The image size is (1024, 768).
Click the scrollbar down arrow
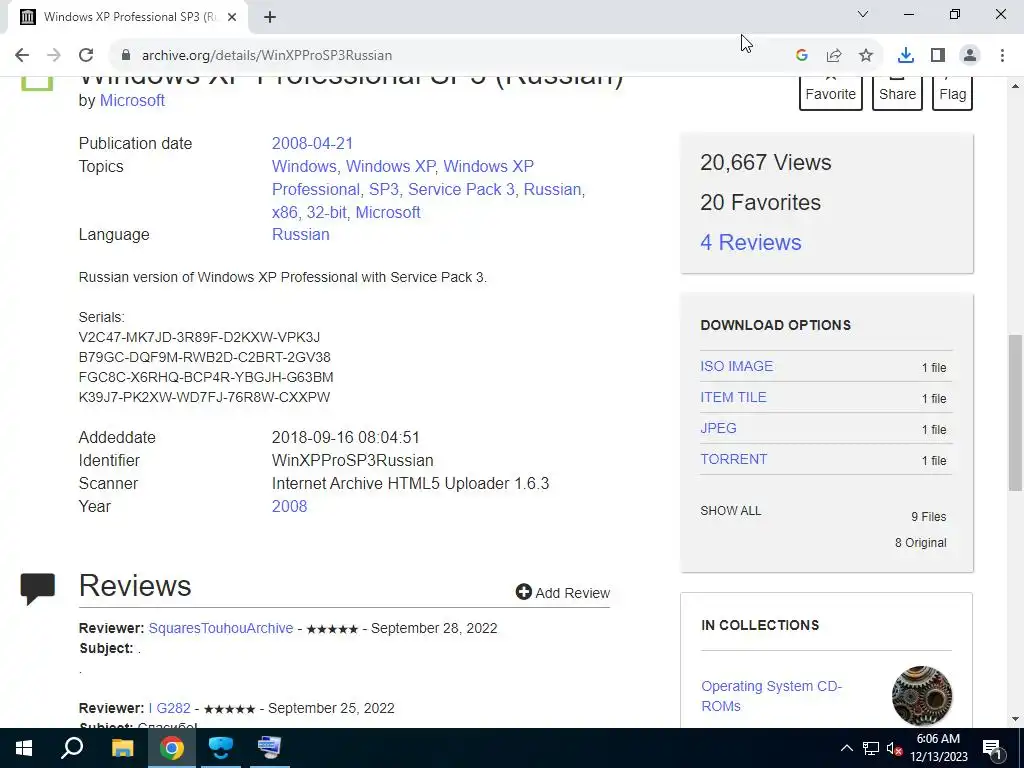pyautogui.click(x=1015, y=719)
